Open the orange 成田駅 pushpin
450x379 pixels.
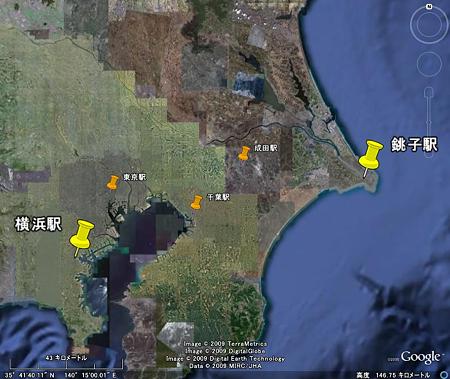(x=244, y=153)
